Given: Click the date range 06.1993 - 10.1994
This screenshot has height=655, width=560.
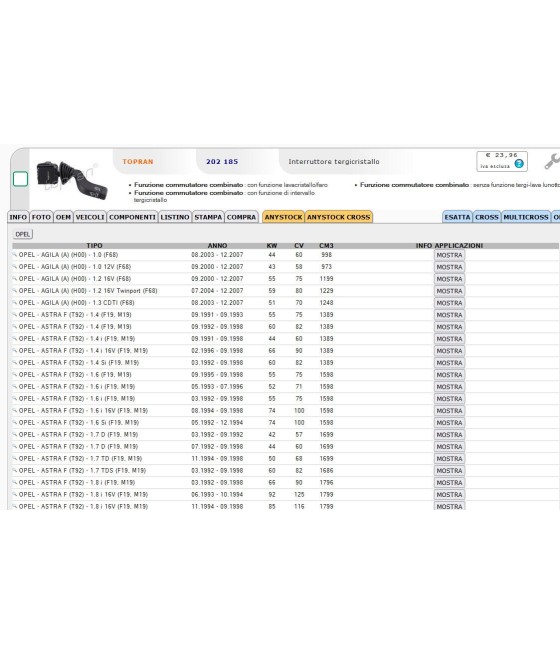Looking at the screenshot, I should [x=217, y=495].
